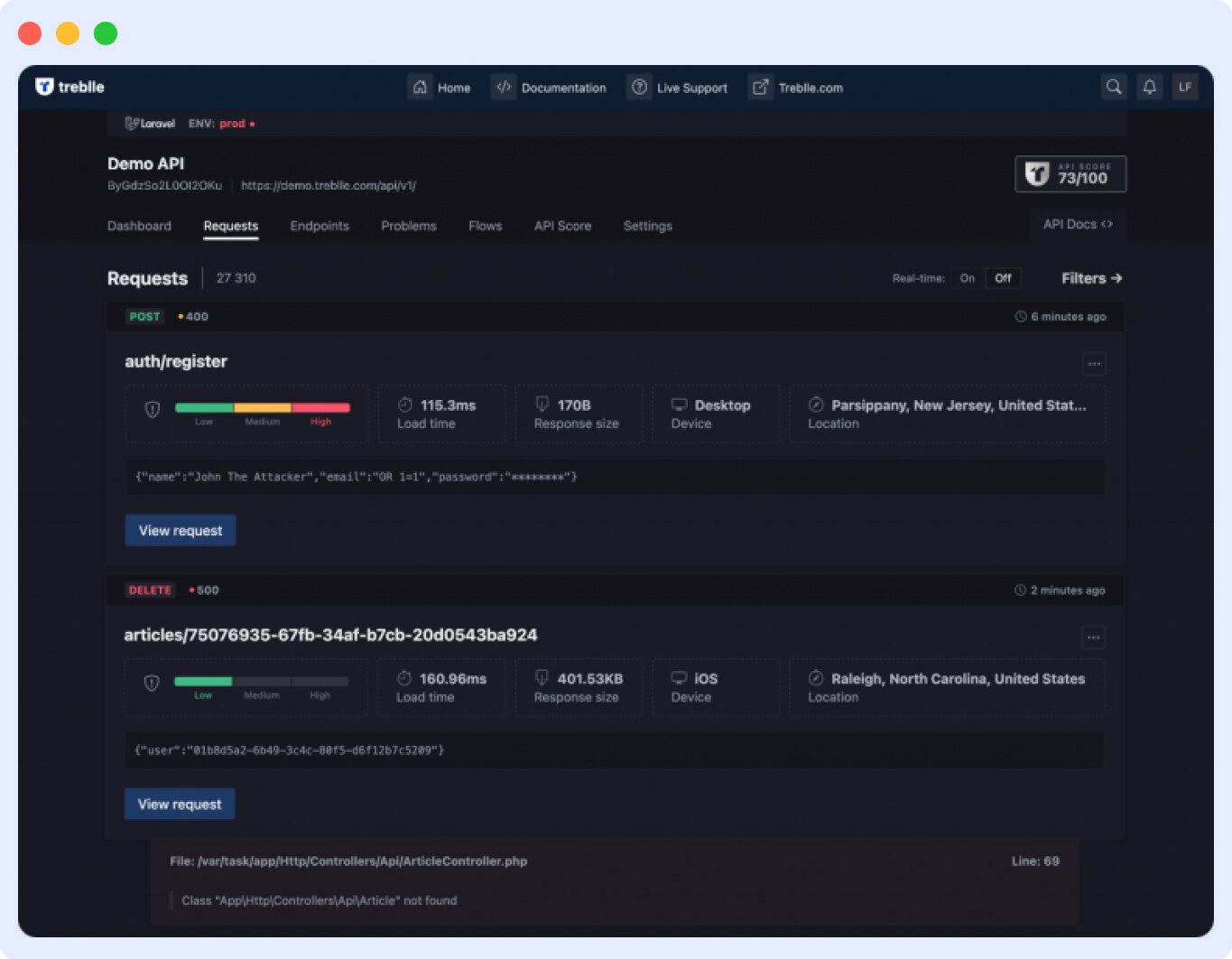1232x959 pixels.
Task: Switch to the Problems tab
Action: click(408, 226)
